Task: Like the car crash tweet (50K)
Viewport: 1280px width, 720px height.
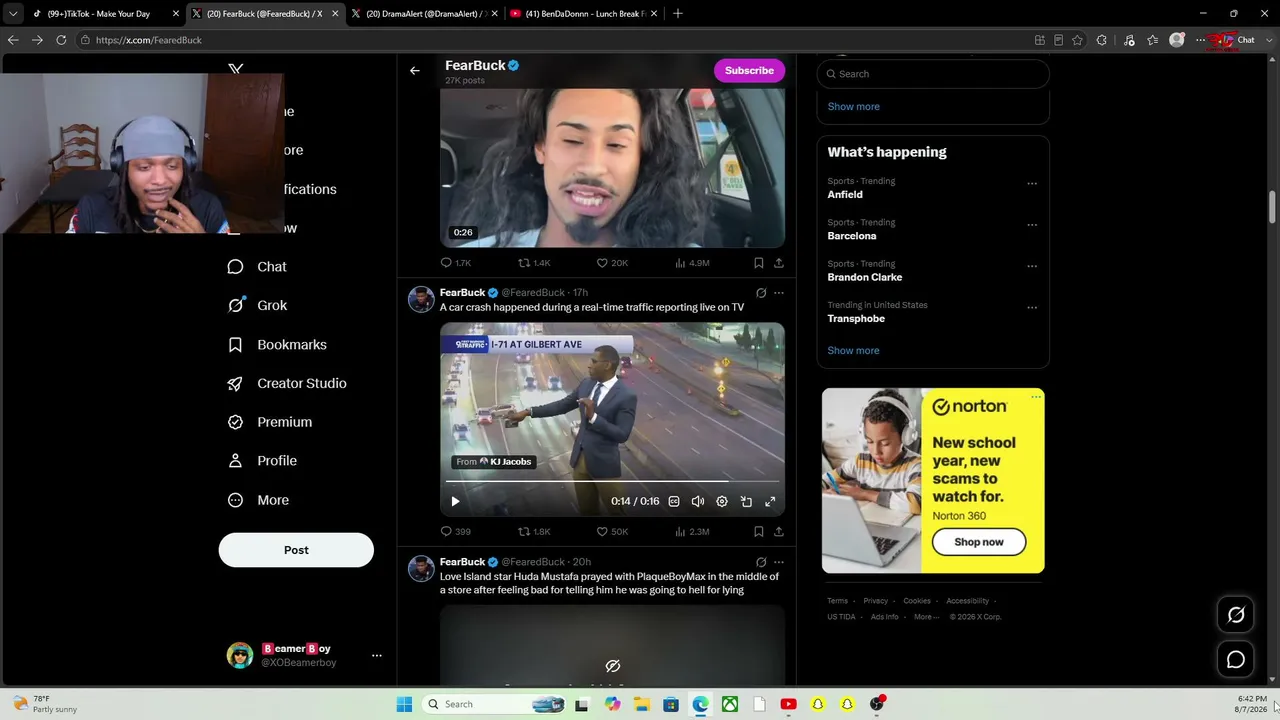Action: (612, 532)
